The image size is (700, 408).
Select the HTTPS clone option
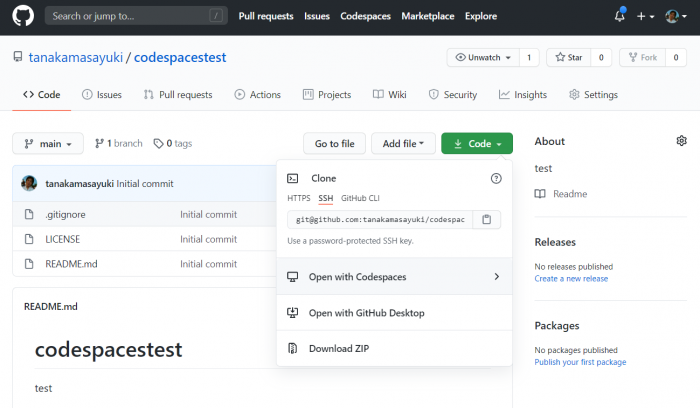click(x=299, y=198)
